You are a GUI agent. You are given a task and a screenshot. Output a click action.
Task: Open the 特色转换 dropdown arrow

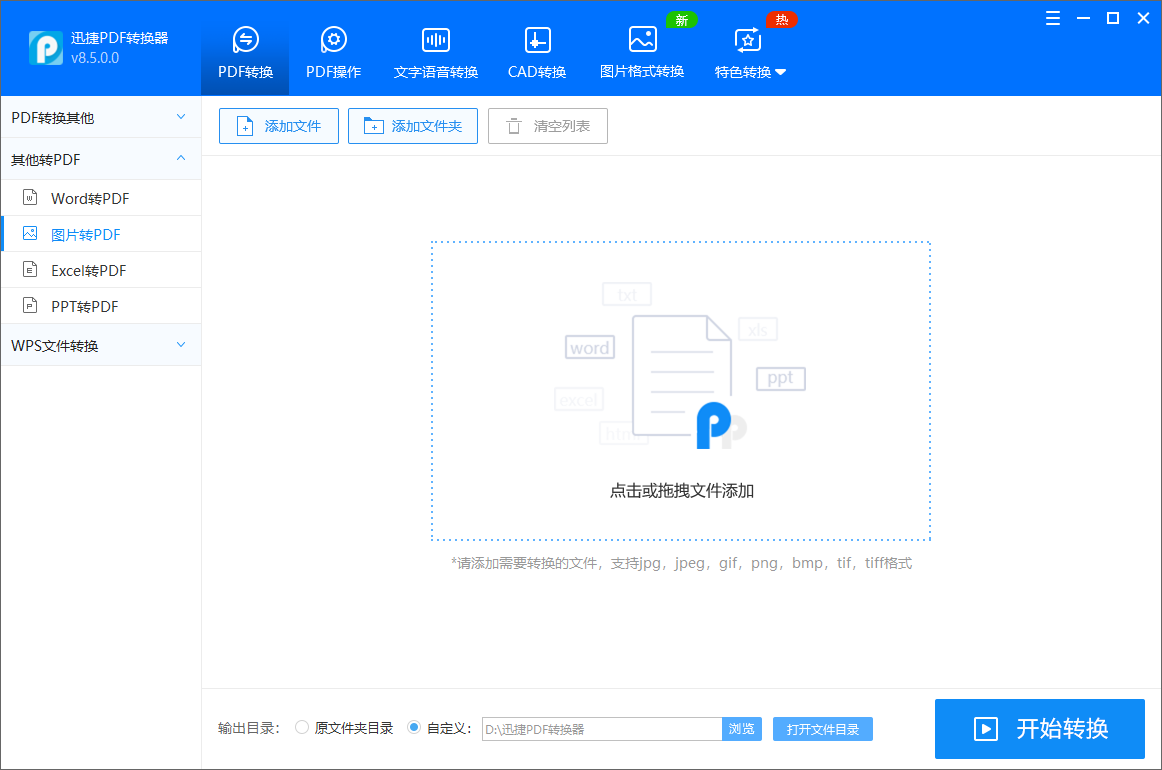pyautogui.click(x=780, y=72)
